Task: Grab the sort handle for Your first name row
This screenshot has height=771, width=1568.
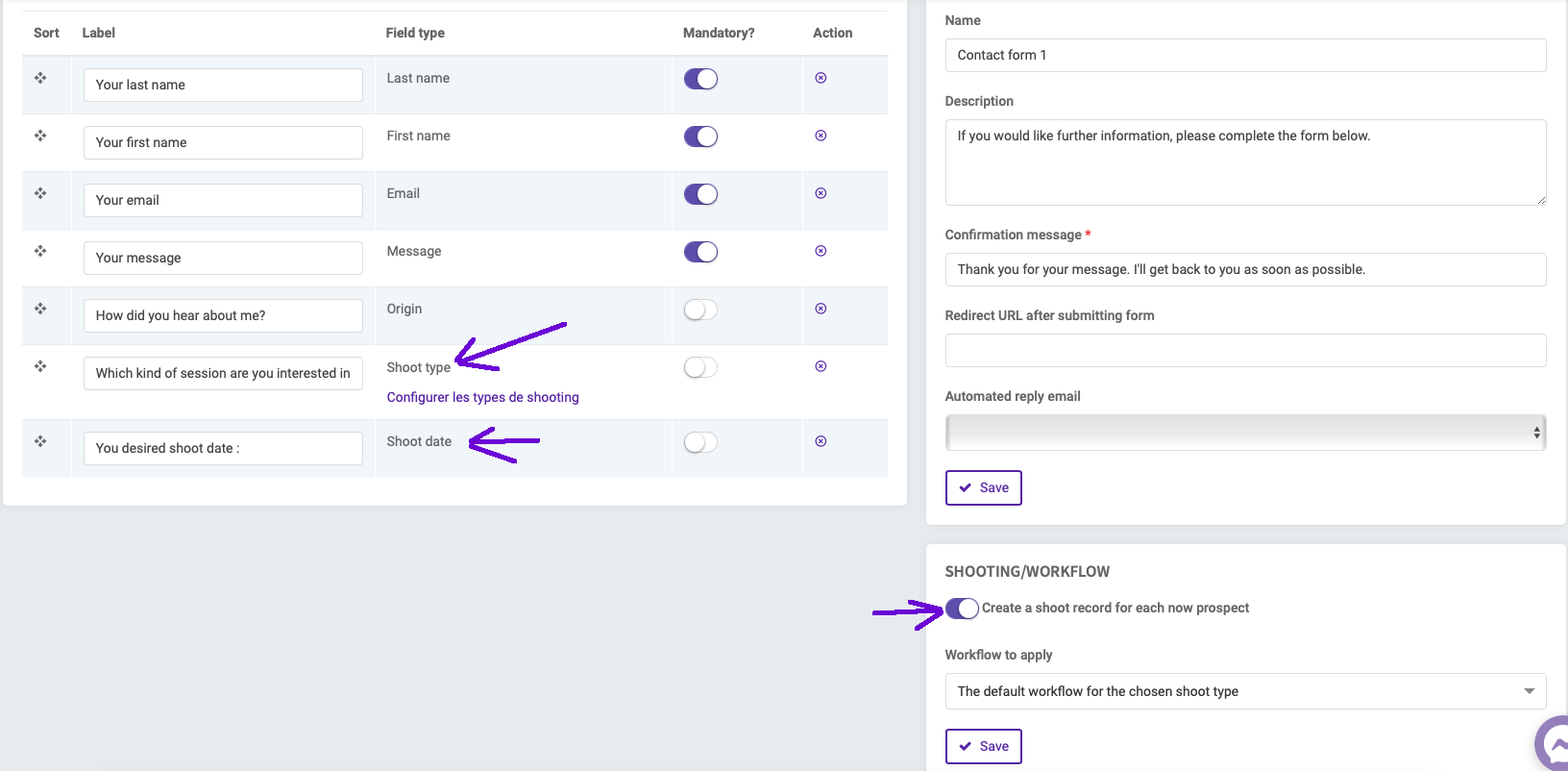Action: (40, 136)
